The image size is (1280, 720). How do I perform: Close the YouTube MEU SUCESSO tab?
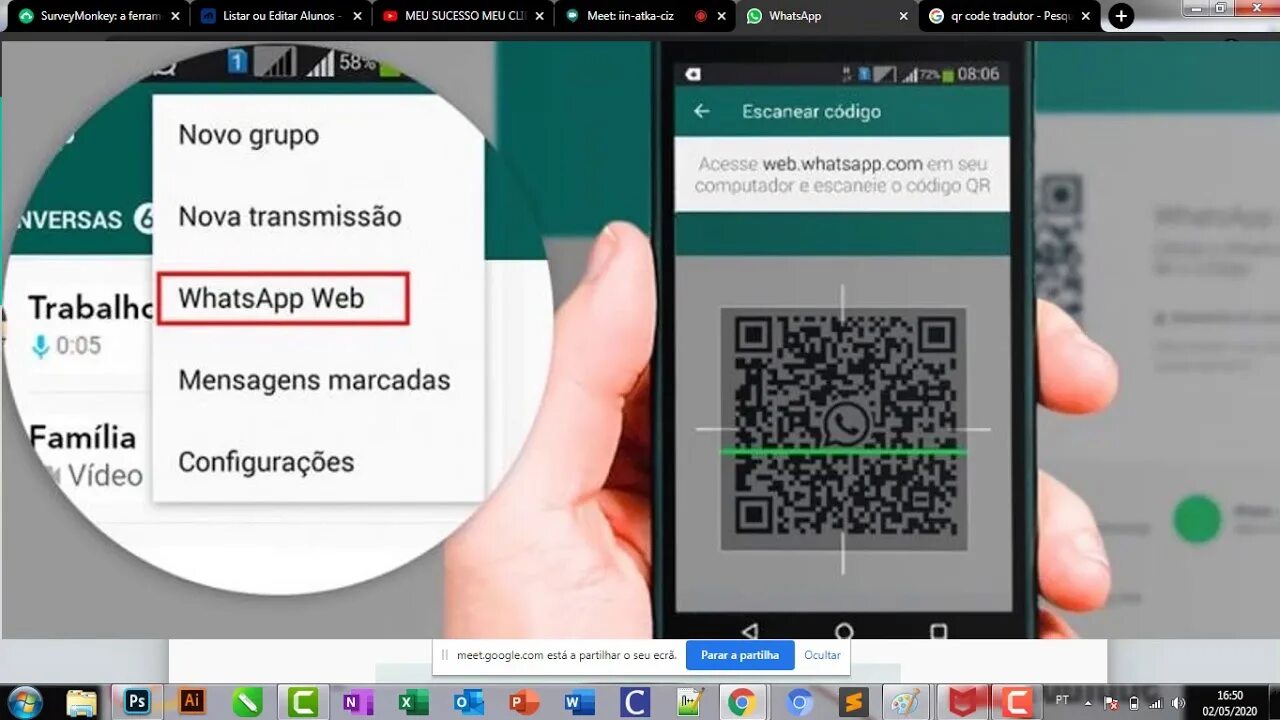pos(539,16)
